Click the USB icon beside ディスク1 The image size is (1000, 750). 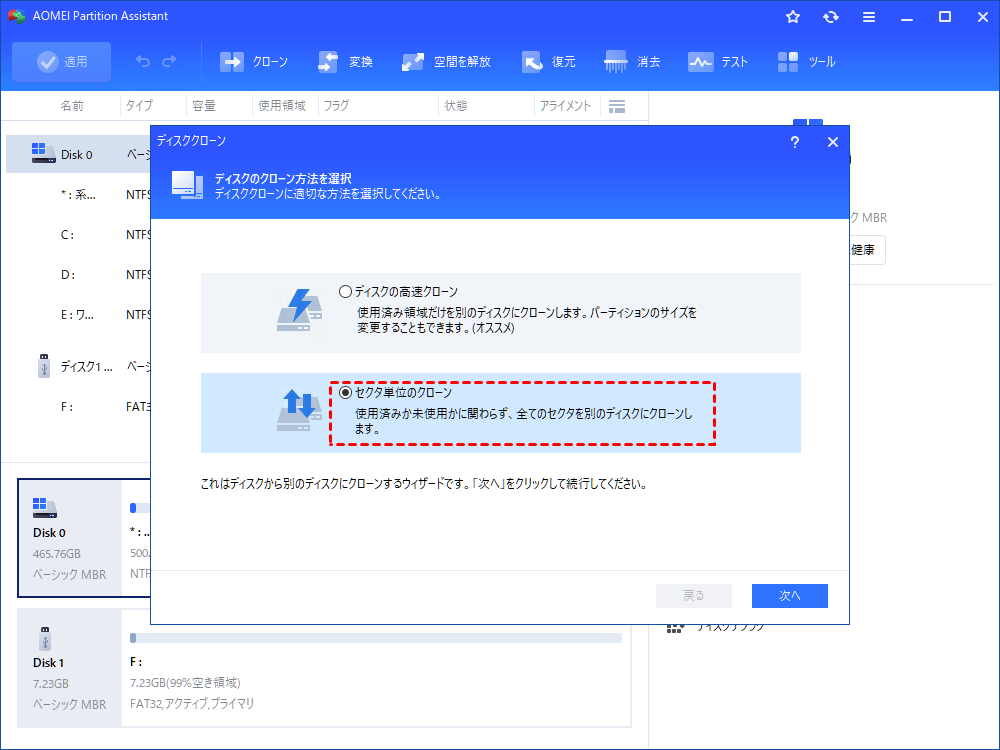coord(43,366)
